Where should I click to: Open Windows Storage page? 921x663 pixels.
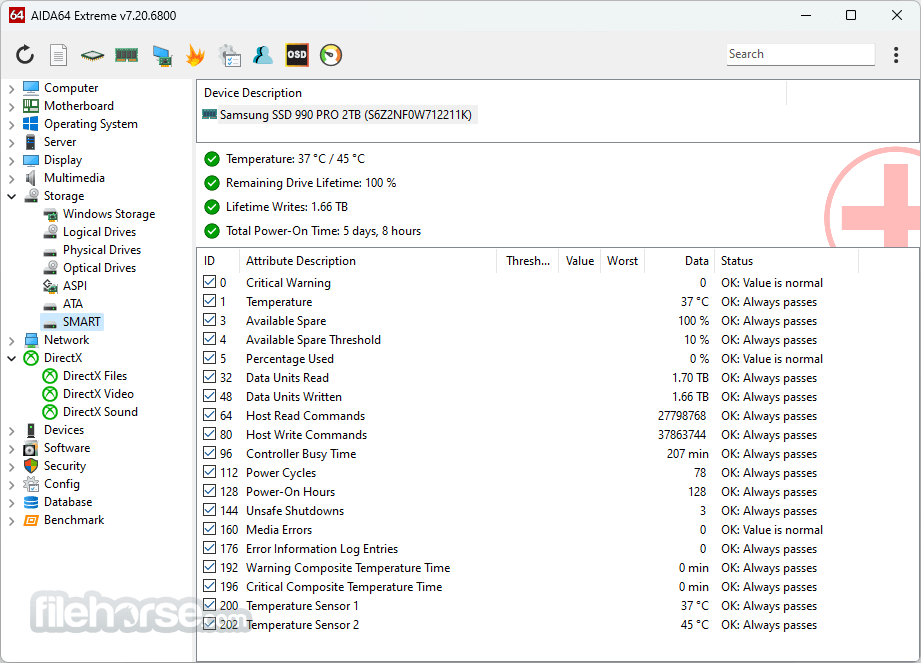(x=109, y=214)
